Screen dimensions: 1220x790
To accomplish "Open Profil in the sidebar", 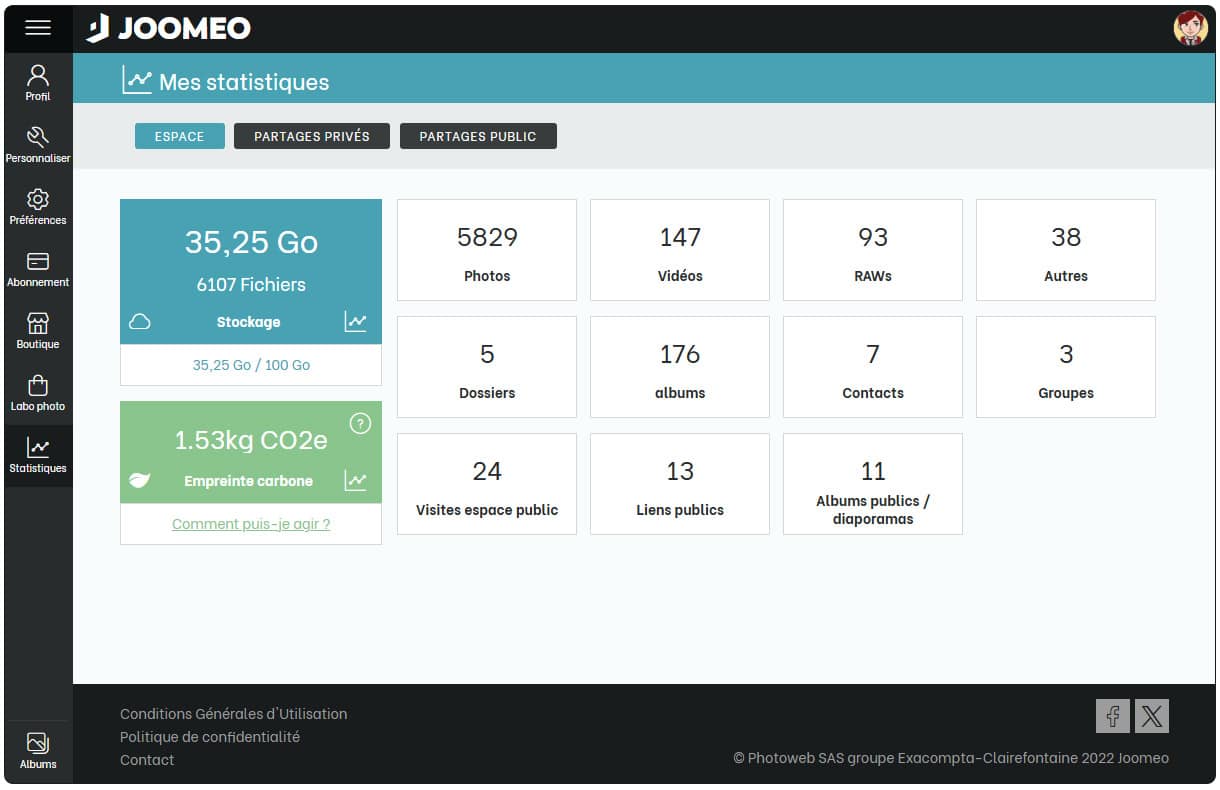I will tap(38, 82).
